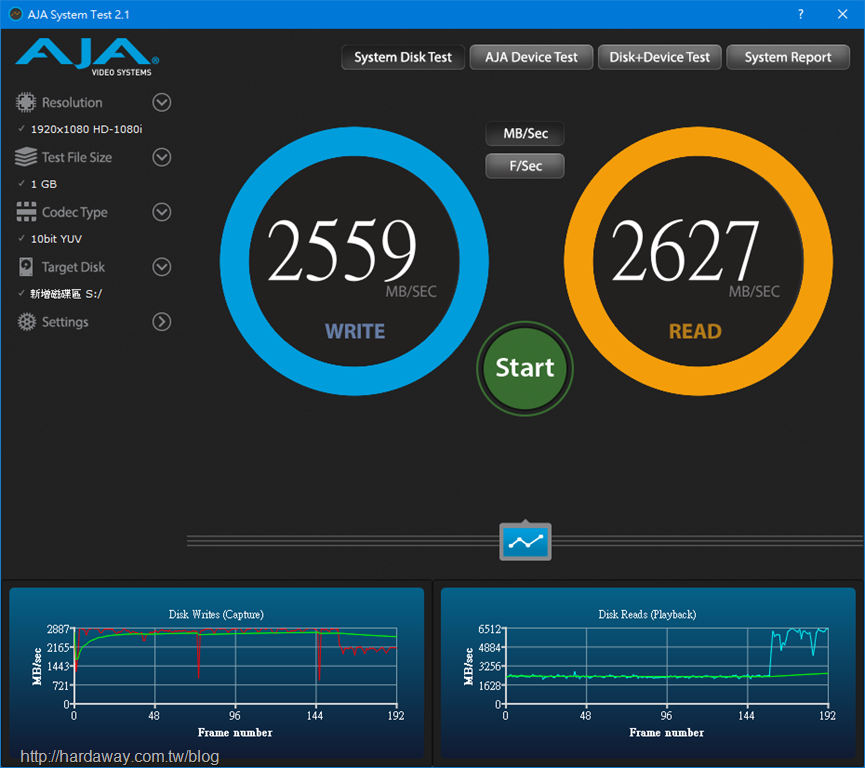The image size is (865, 768).
Task: Click the Codec Type label
Action: click(75, 212)
